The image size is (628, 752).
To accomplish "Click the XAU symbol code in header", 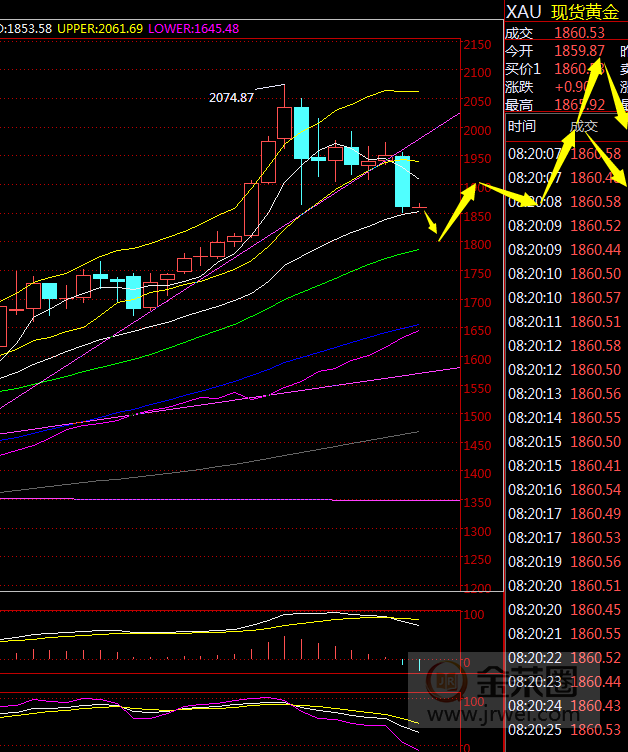I will coord(523,11).
